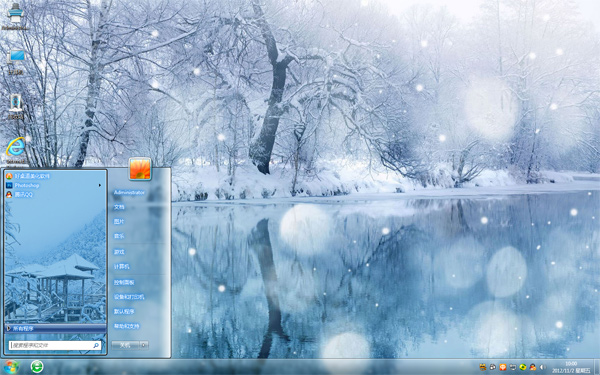Click the Windows Start orb
The width and height of the screenshot is (600, 375).
(x=11, y=367)
